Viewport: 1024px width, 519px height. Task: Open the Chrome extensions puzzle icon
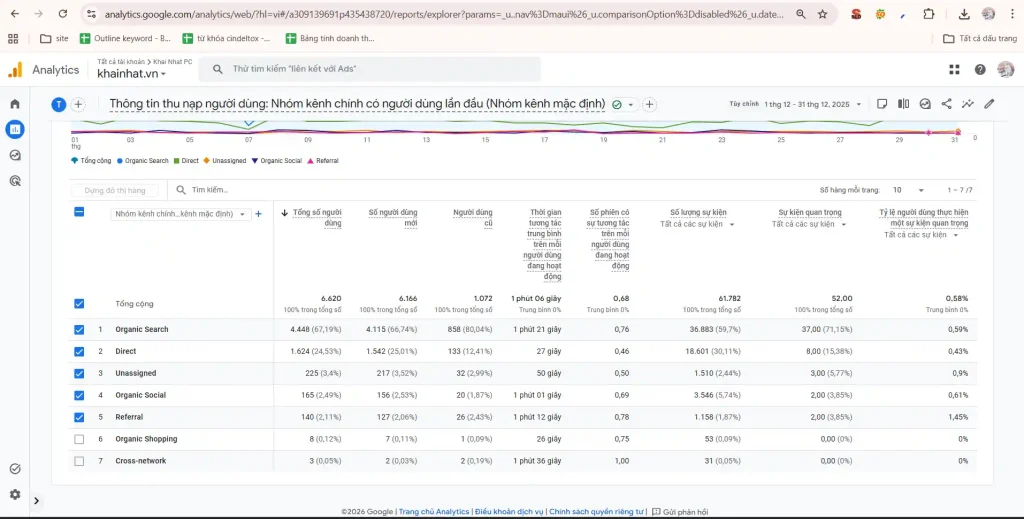(x=929, y=14)
